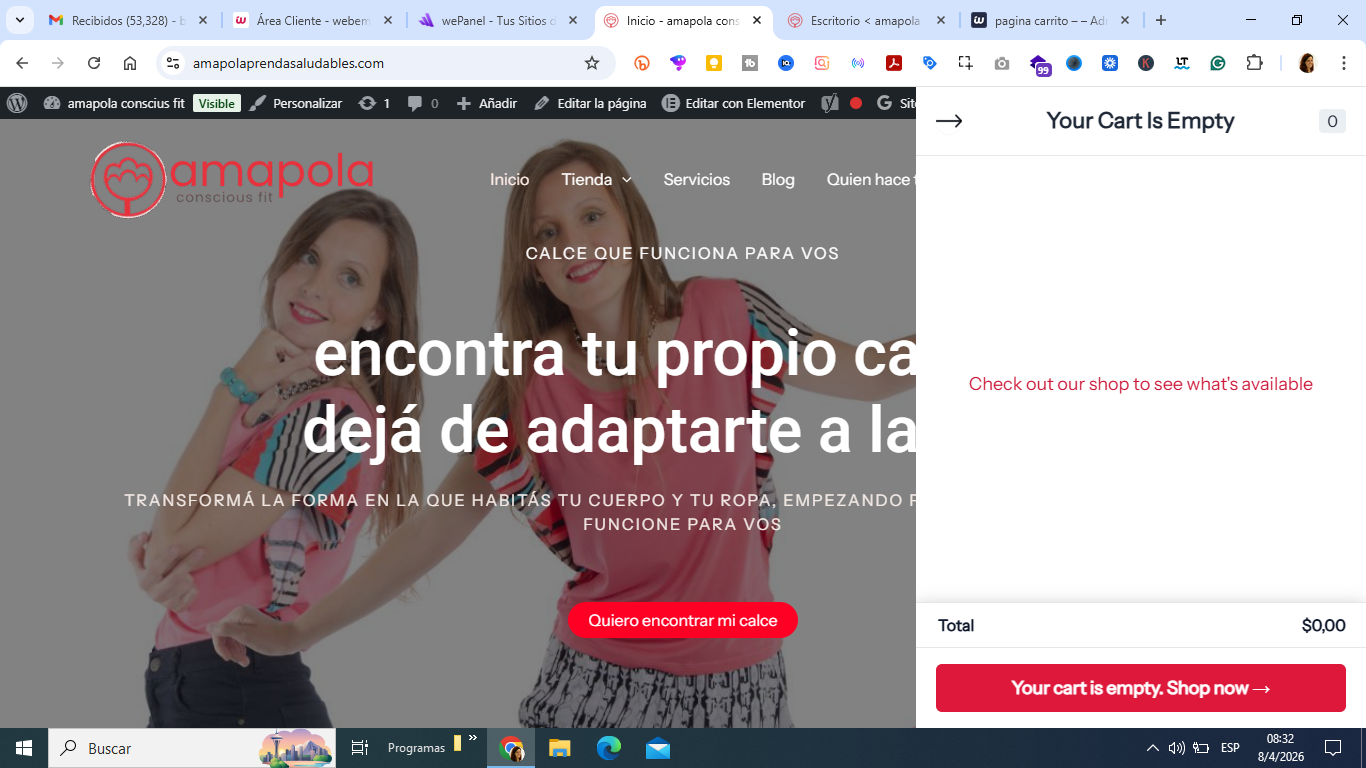Open the Grammarly extension icon
The width and height of the screenshot is (1366, 768).
pos(1218,63)
